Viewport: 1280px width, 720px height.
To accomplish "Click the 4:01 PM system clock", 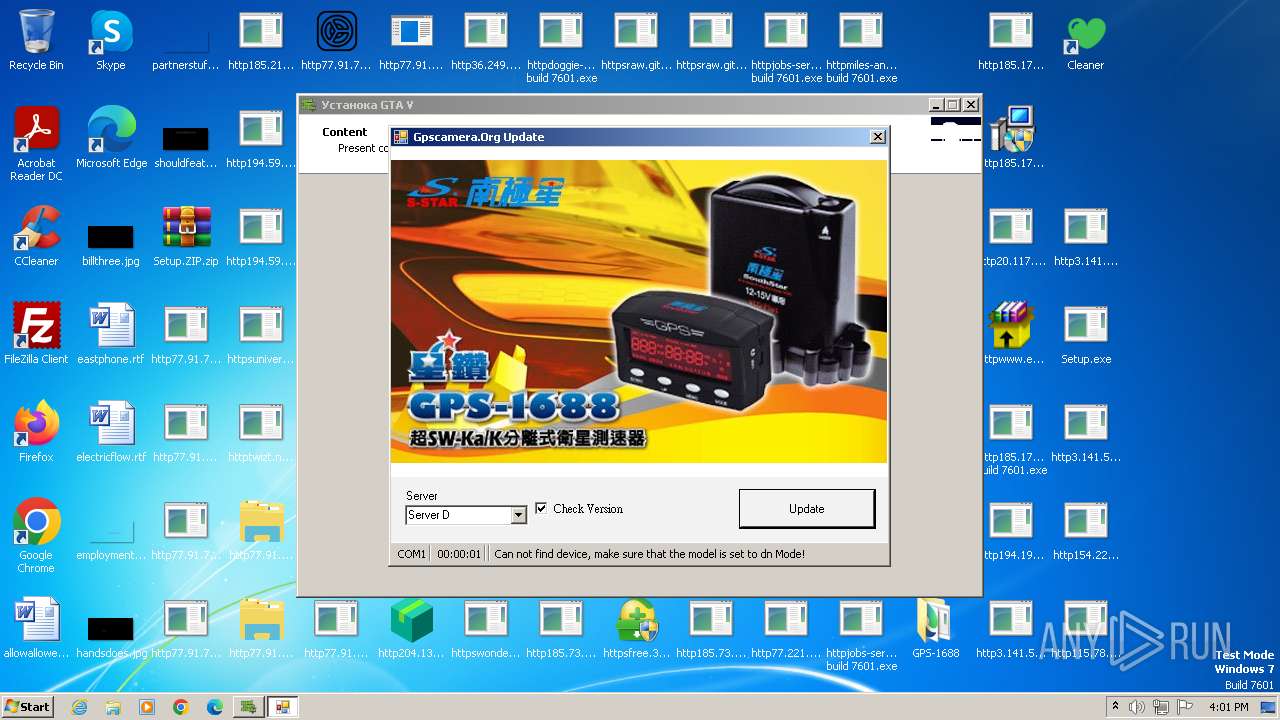I will (1228, 706).
